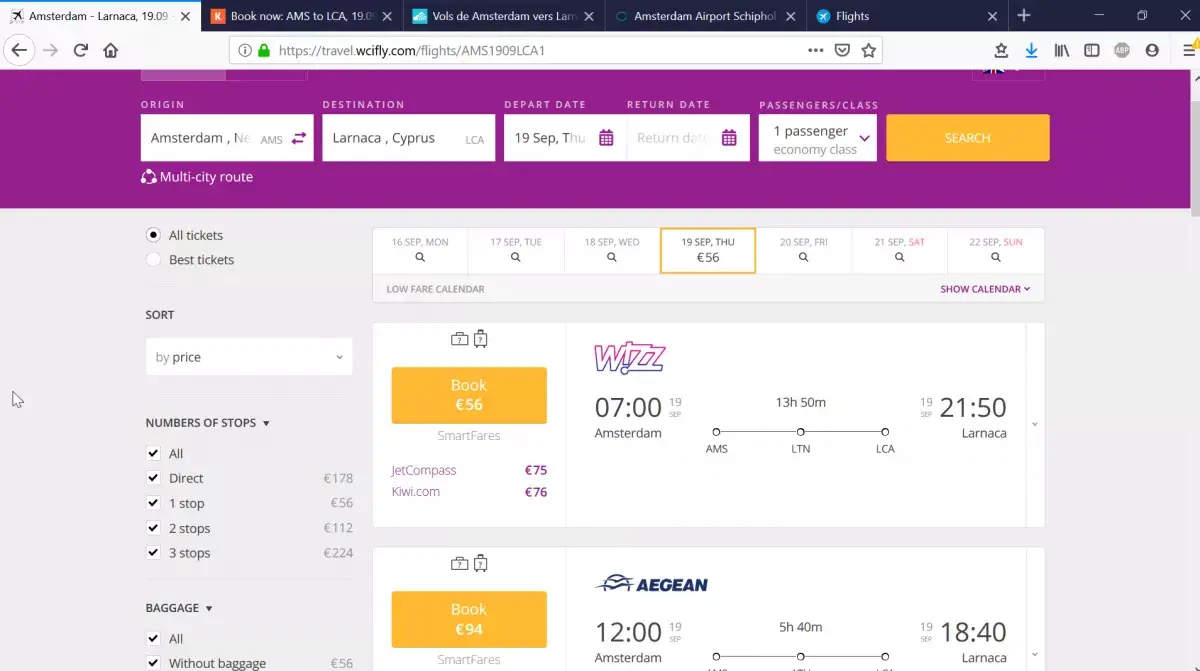Click hand baggage icon on Wizz card

pos(459,339)
